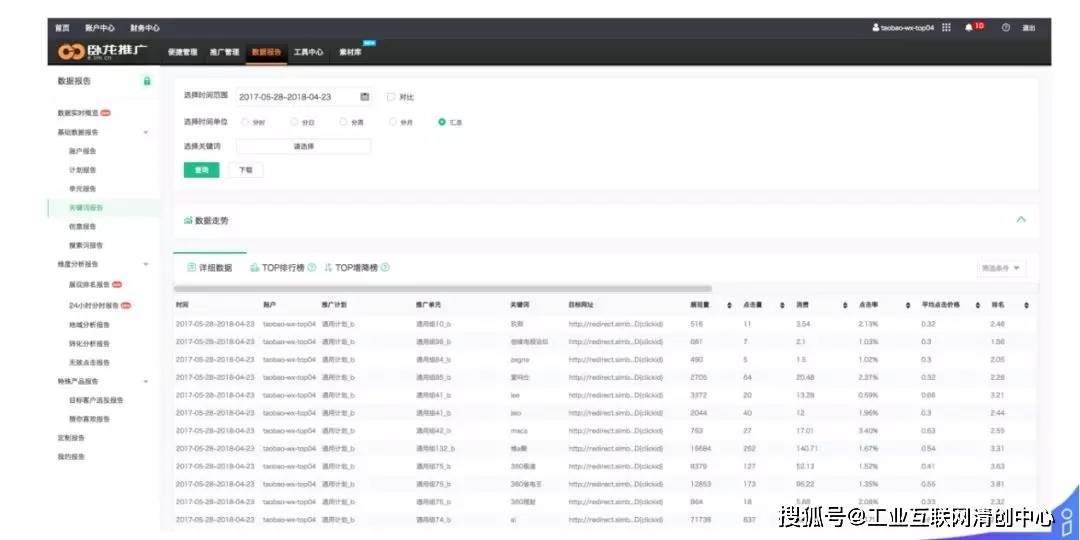Click the taobao-wx-top04 user account icon
This screenshot has height=540, width=1080.
875,28
